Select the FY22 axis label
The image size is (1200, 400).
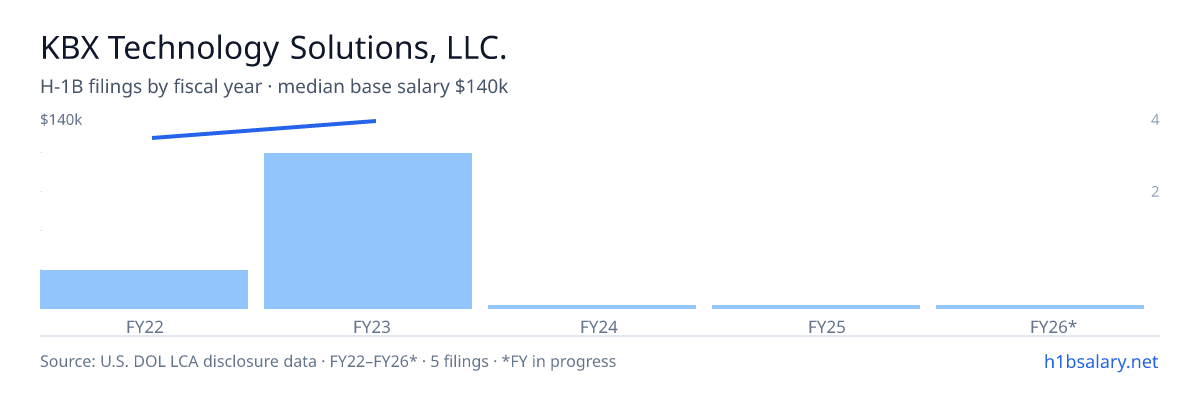pos(144,327)
